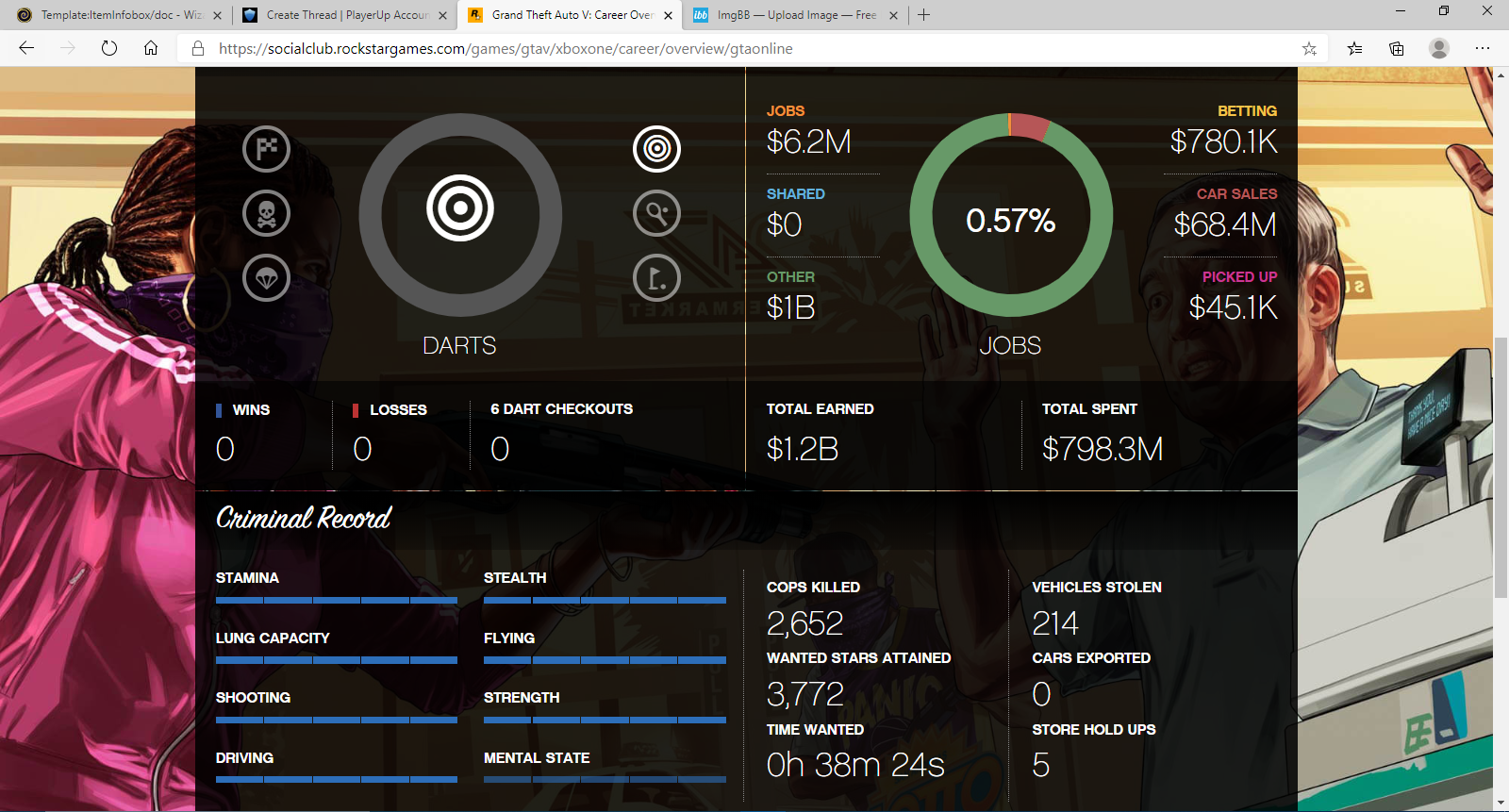Click the $1B other earnings value
This screenshot has height=812, width=1509.
pos(791,307)
